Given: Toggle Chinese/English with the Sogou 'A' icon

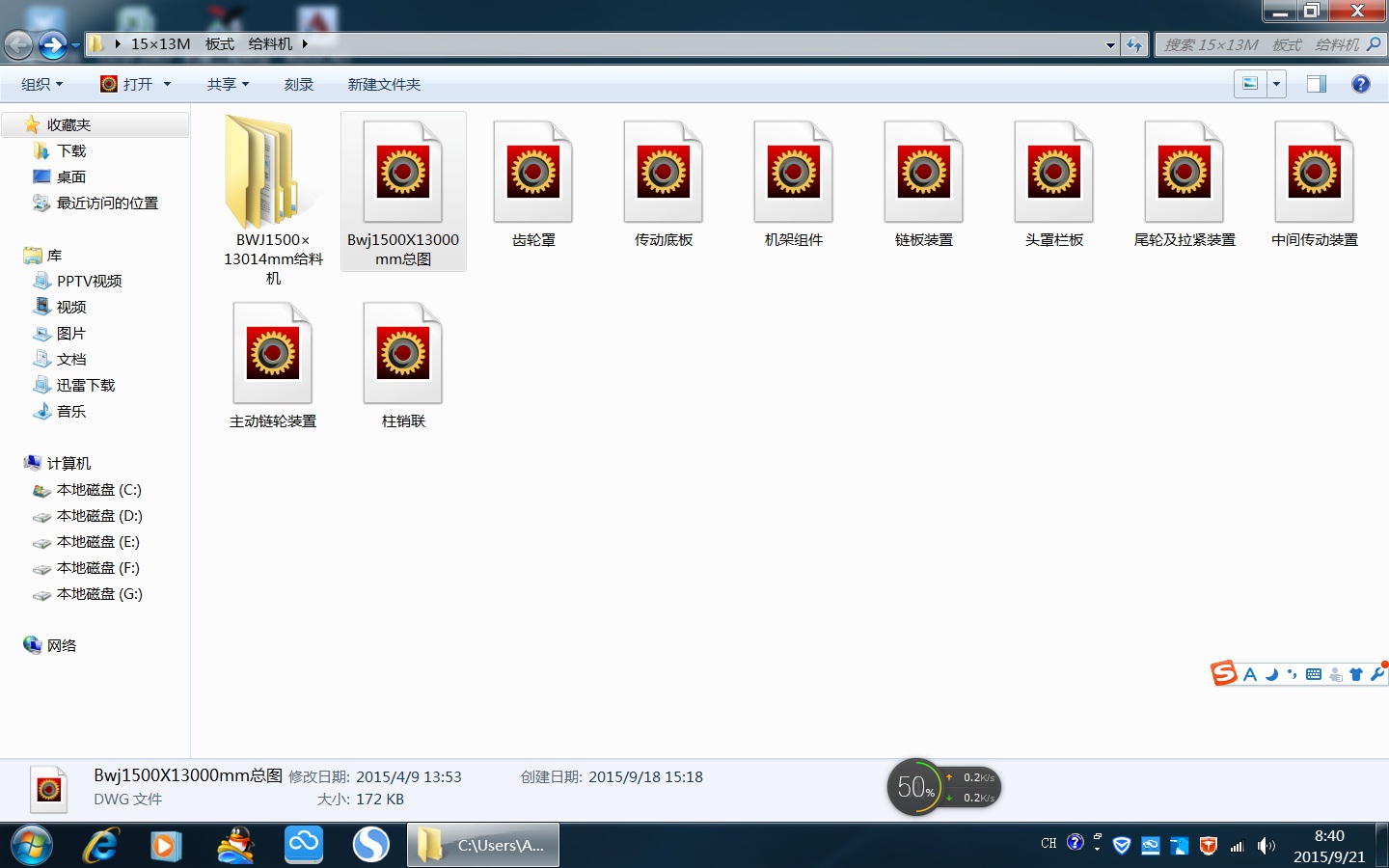Looking at the screenshot, I should (x=1249, y=673).
